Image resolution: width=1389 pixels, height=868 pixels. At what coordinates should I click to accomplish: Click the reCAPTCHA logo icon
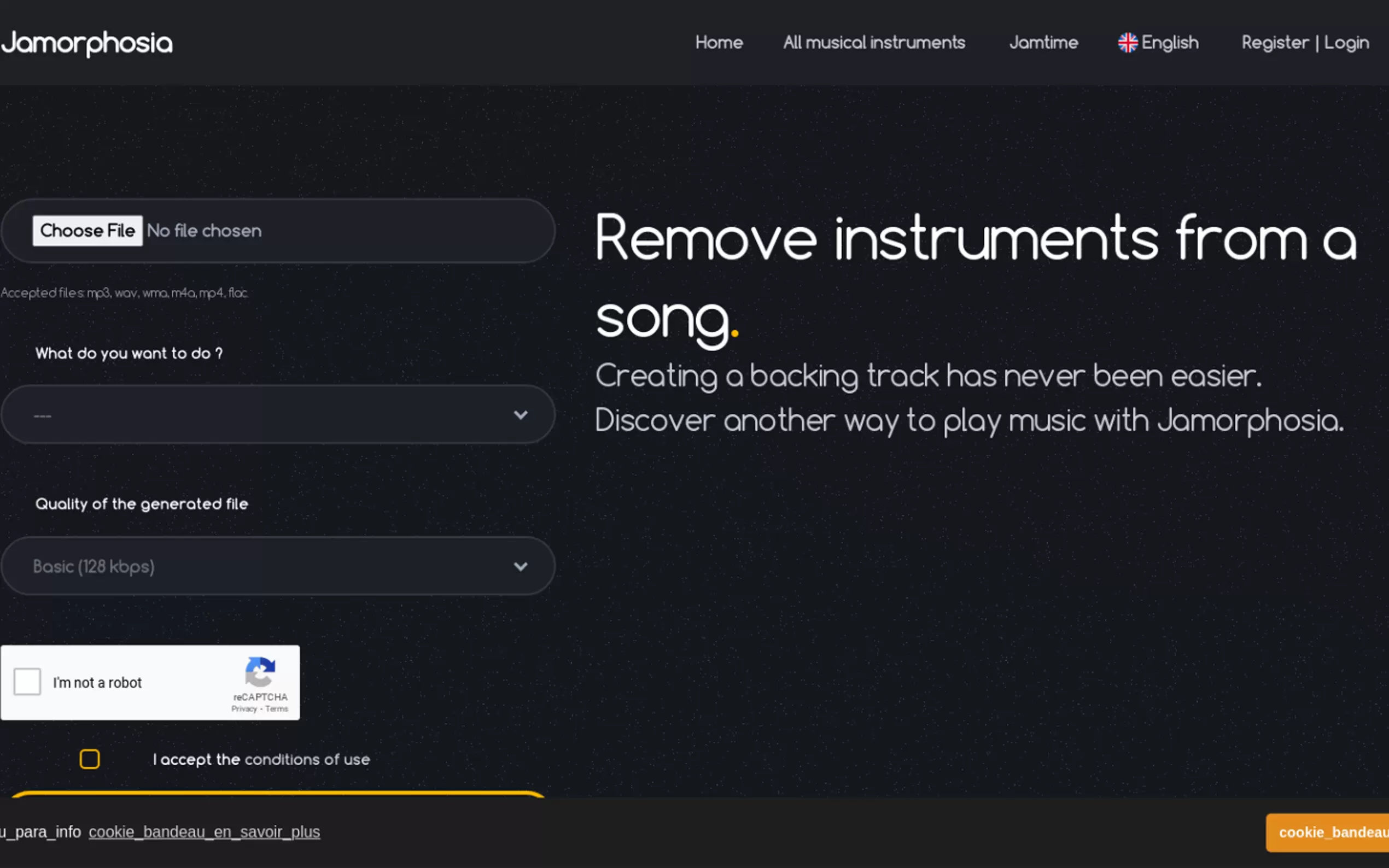tap(260, 672)
